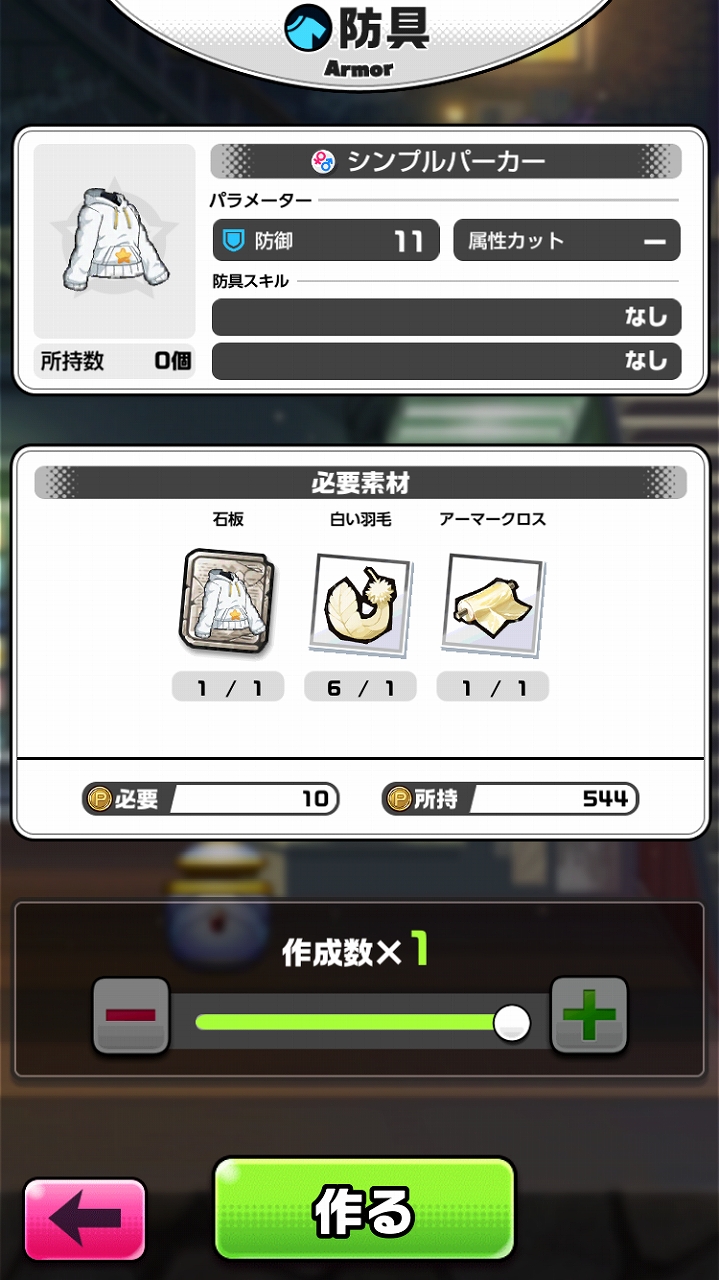Tap the gold coin icon beside 所持

399,799
